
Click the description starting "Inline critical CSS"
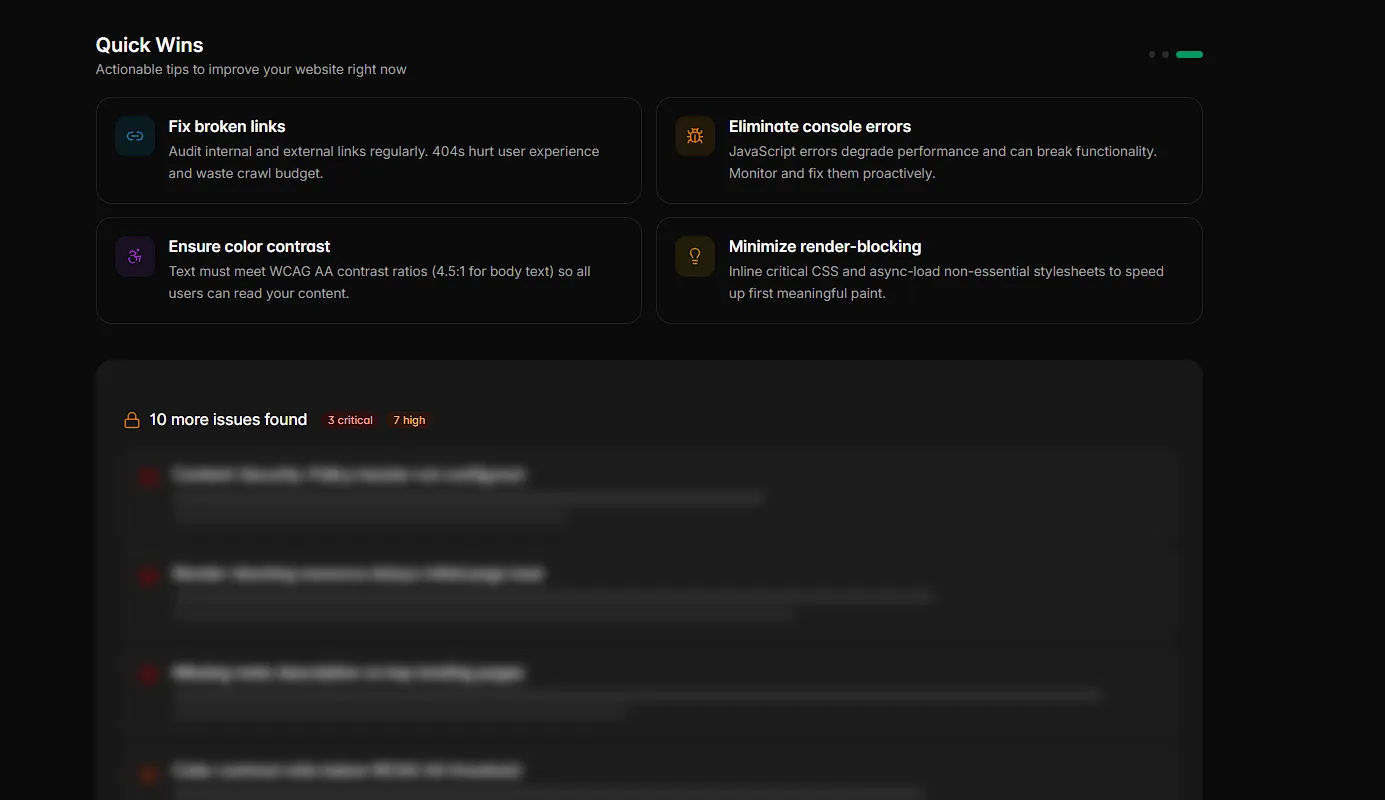(x=946, y=282)
